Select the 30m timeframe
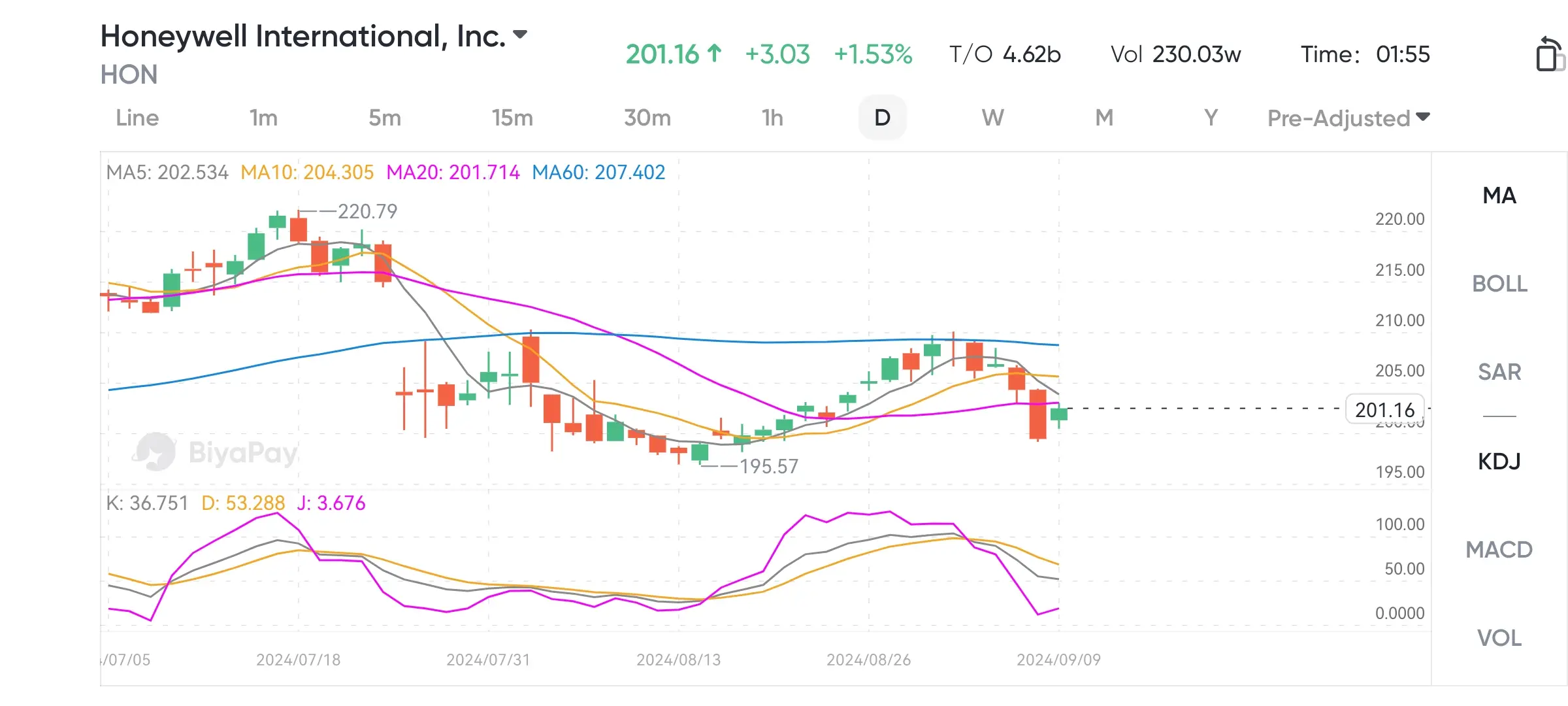 click(647, 118)
